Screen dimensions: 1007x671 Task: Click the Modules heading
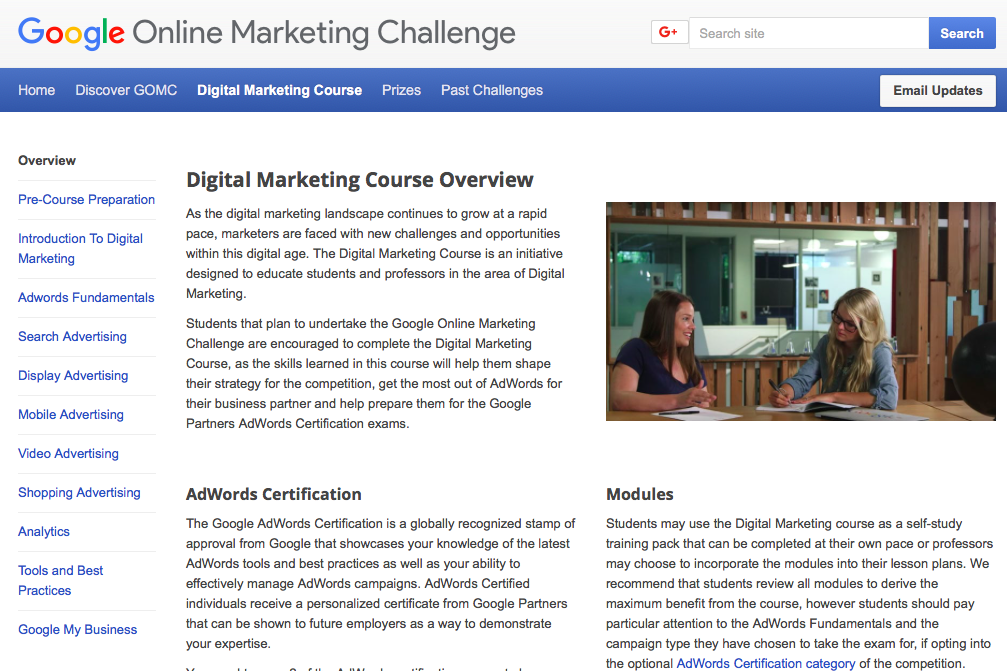pyautogui.click(x=640, y=494)
